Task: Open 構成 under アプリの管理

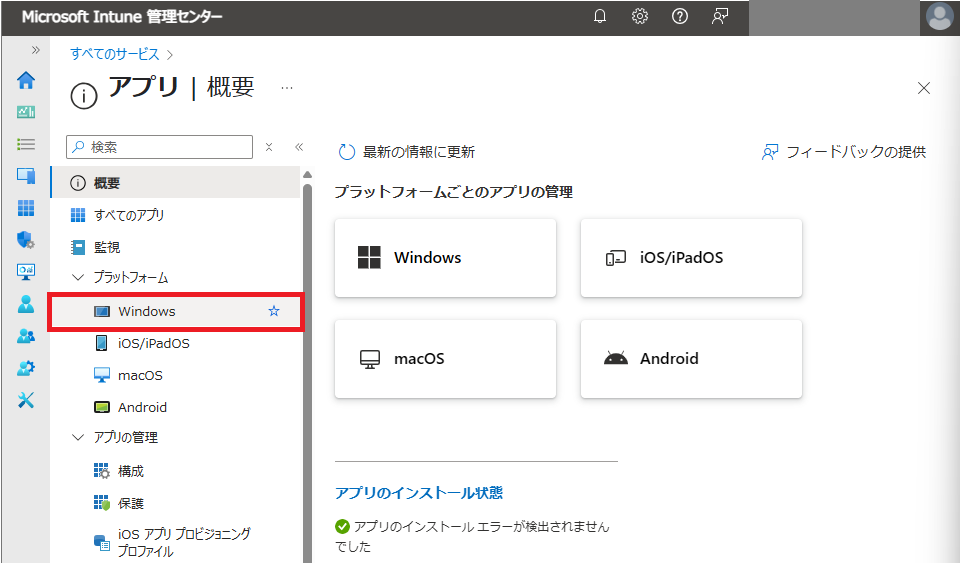Action: (x=175, y=471)
